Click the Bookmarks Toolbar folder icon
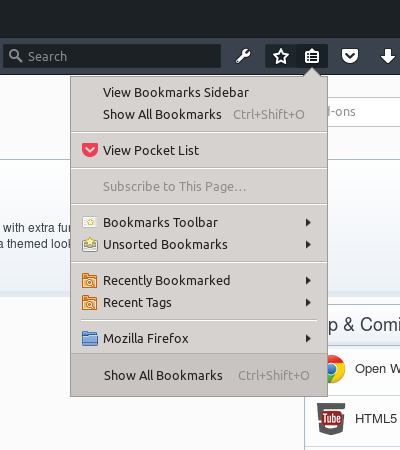Viewport: 400px width, 450px height. [90, 222]
